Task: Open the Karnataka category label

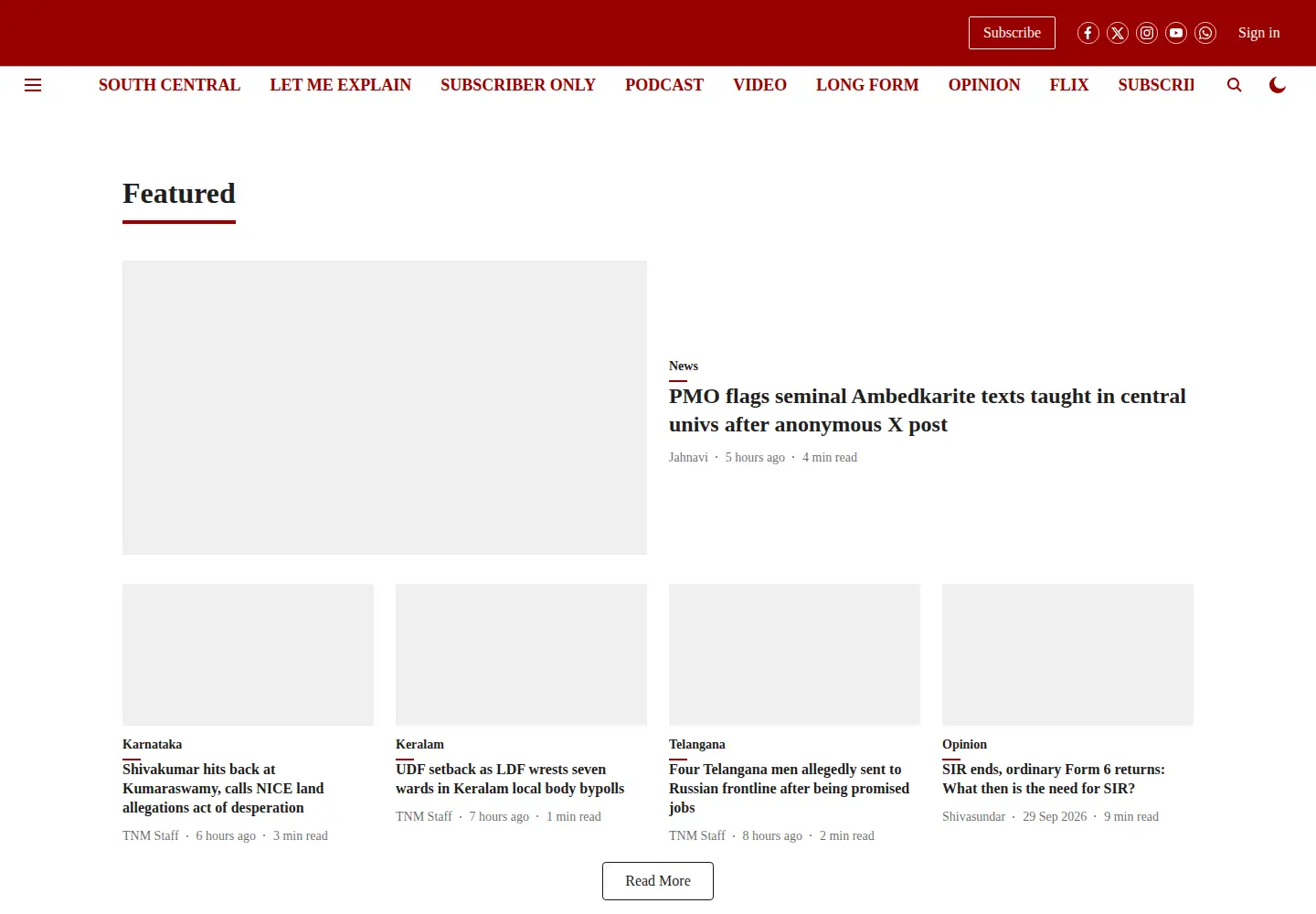Action: [152, 744]
